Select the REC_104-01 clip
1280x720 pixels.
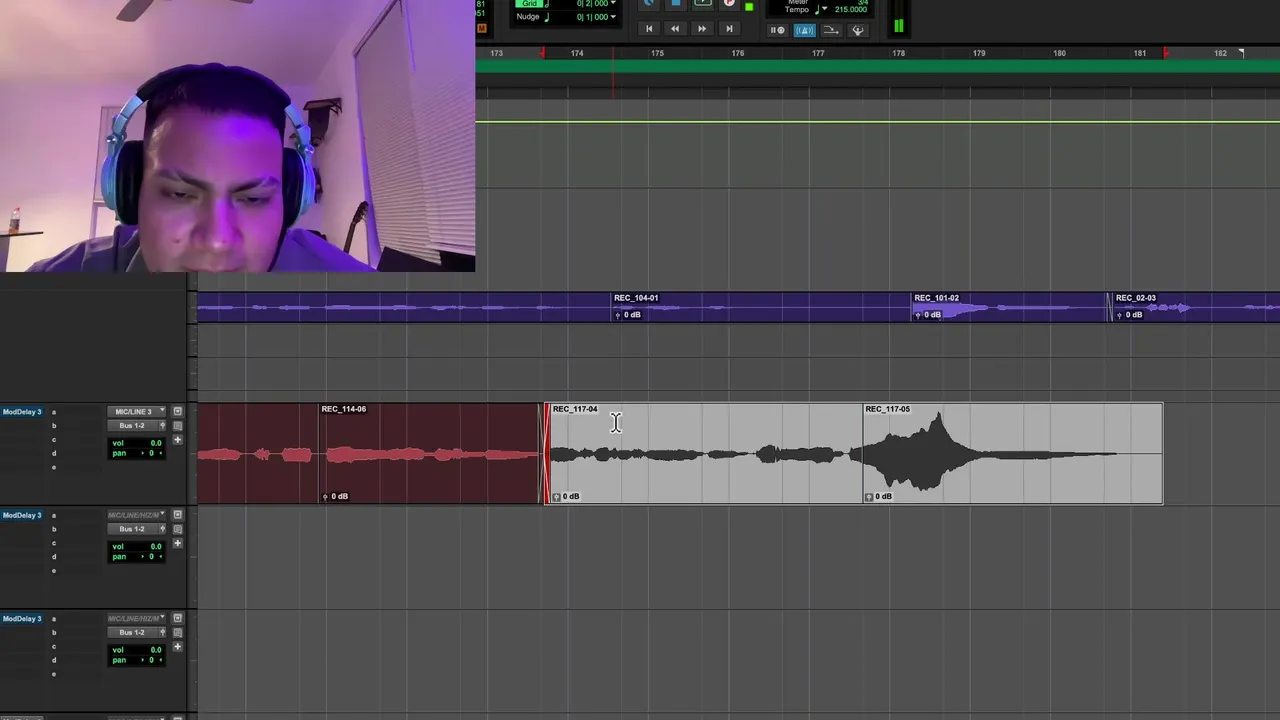760,307
